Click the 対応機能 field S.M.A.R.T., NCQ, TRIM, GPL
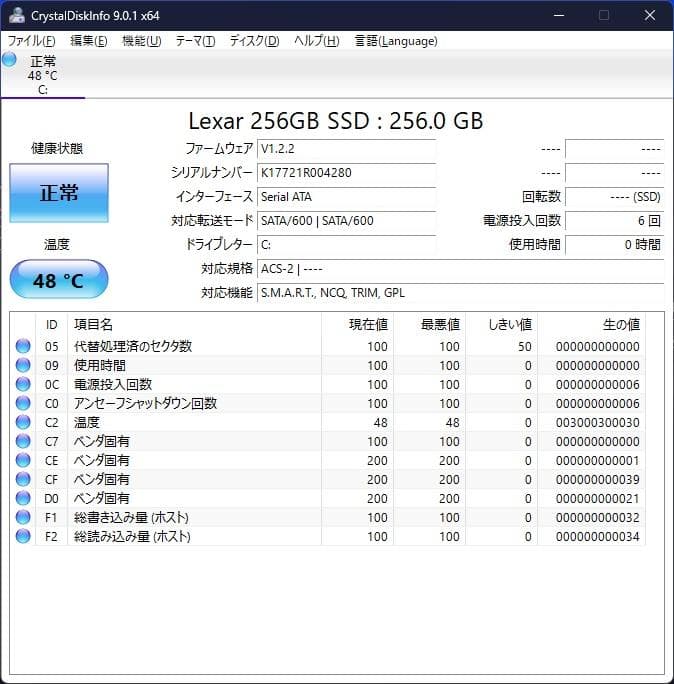This screenshot has width=674, height=684. point(461,293)
